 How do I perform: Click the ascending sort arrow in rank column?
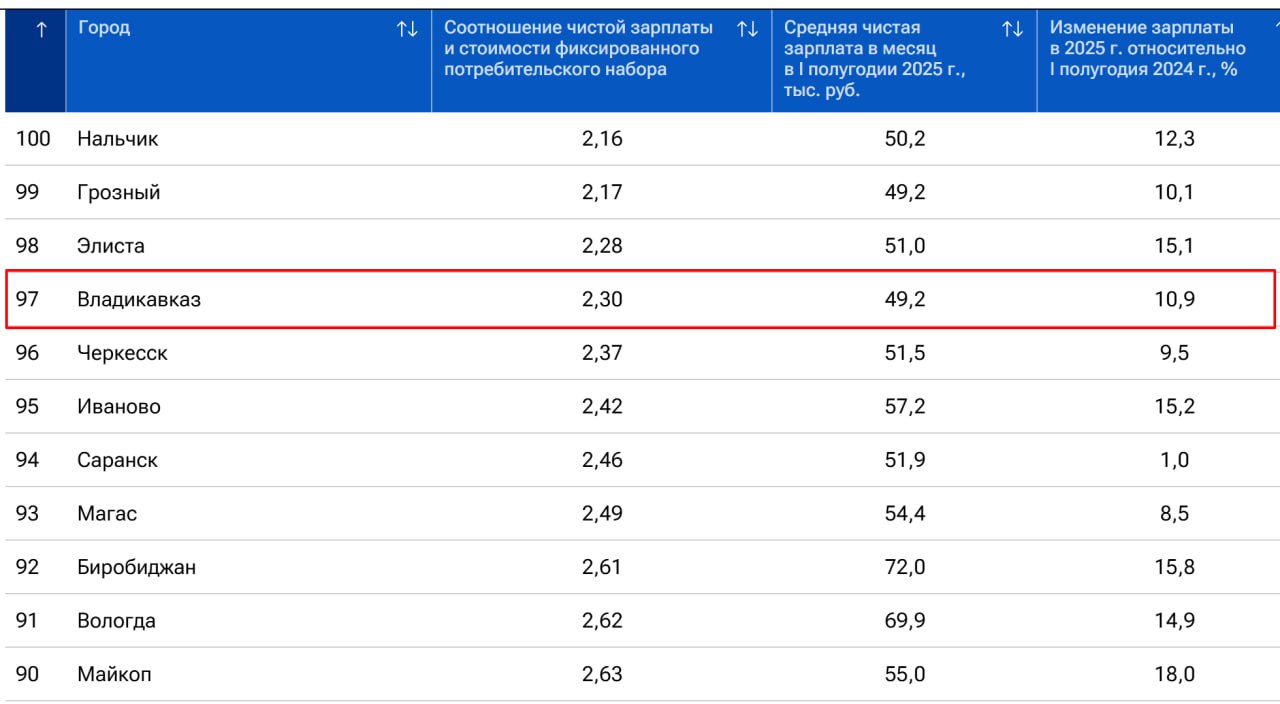[x=41, y=31]
